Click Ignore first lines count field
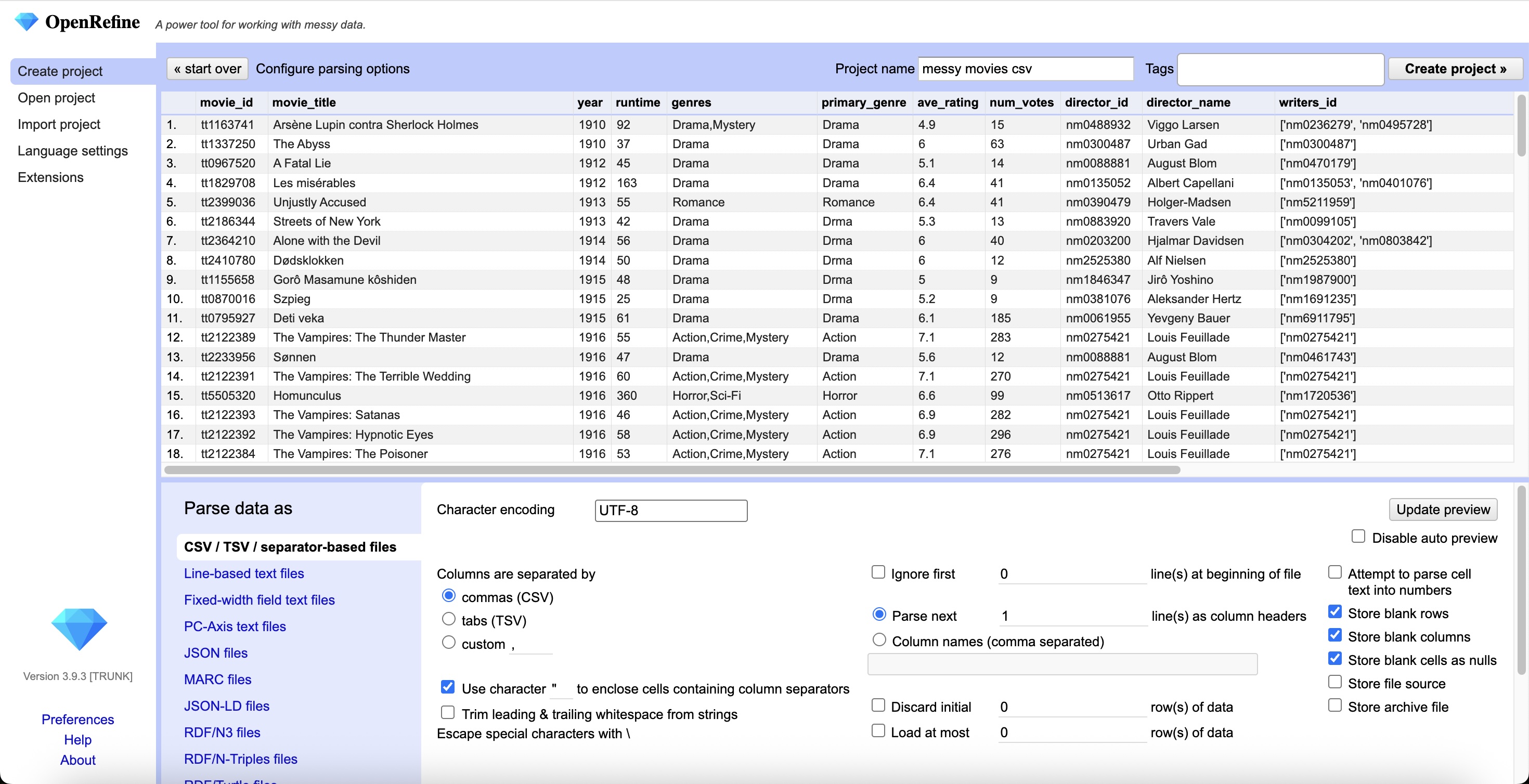The image size is (1529, 784). [1072, 574]
